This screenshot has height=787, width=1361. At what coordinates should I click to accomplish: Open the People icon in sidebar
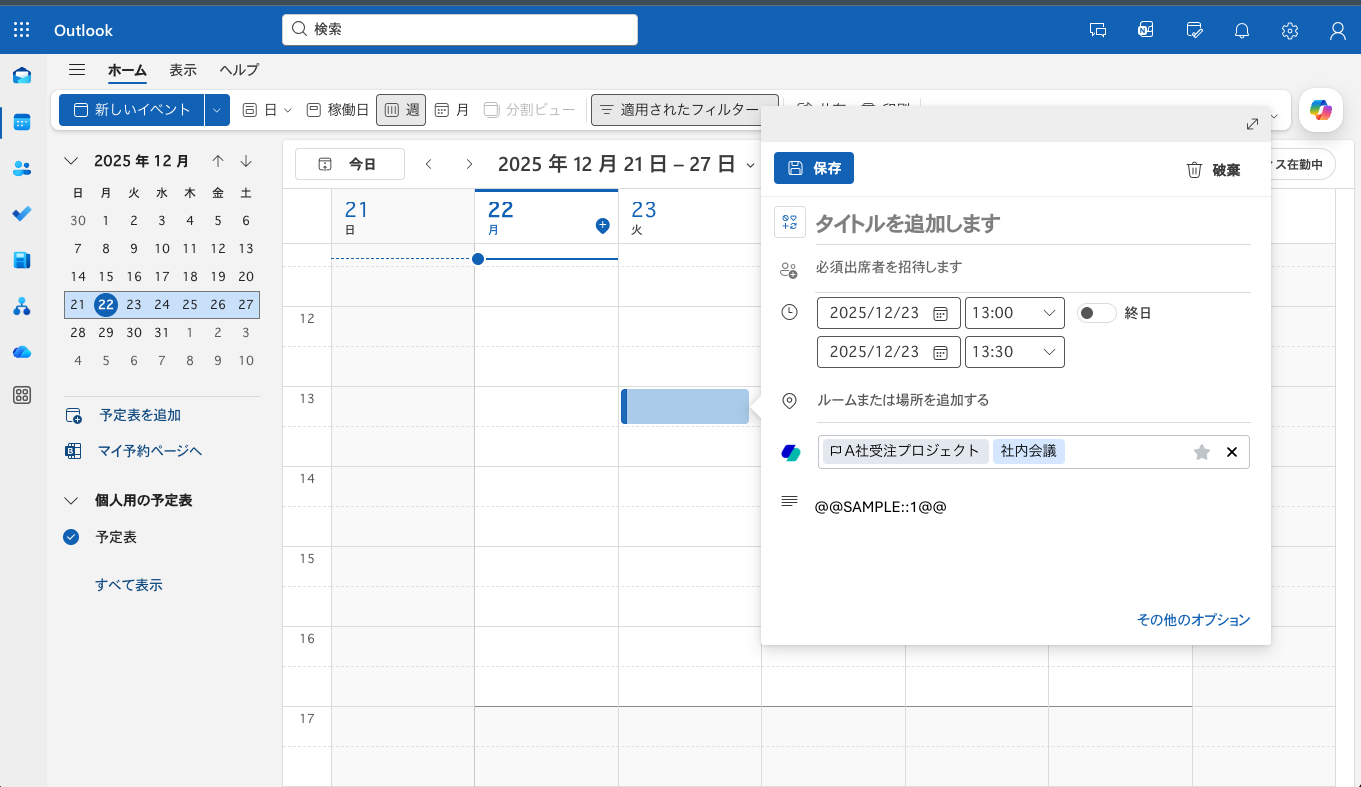point(21,168)
